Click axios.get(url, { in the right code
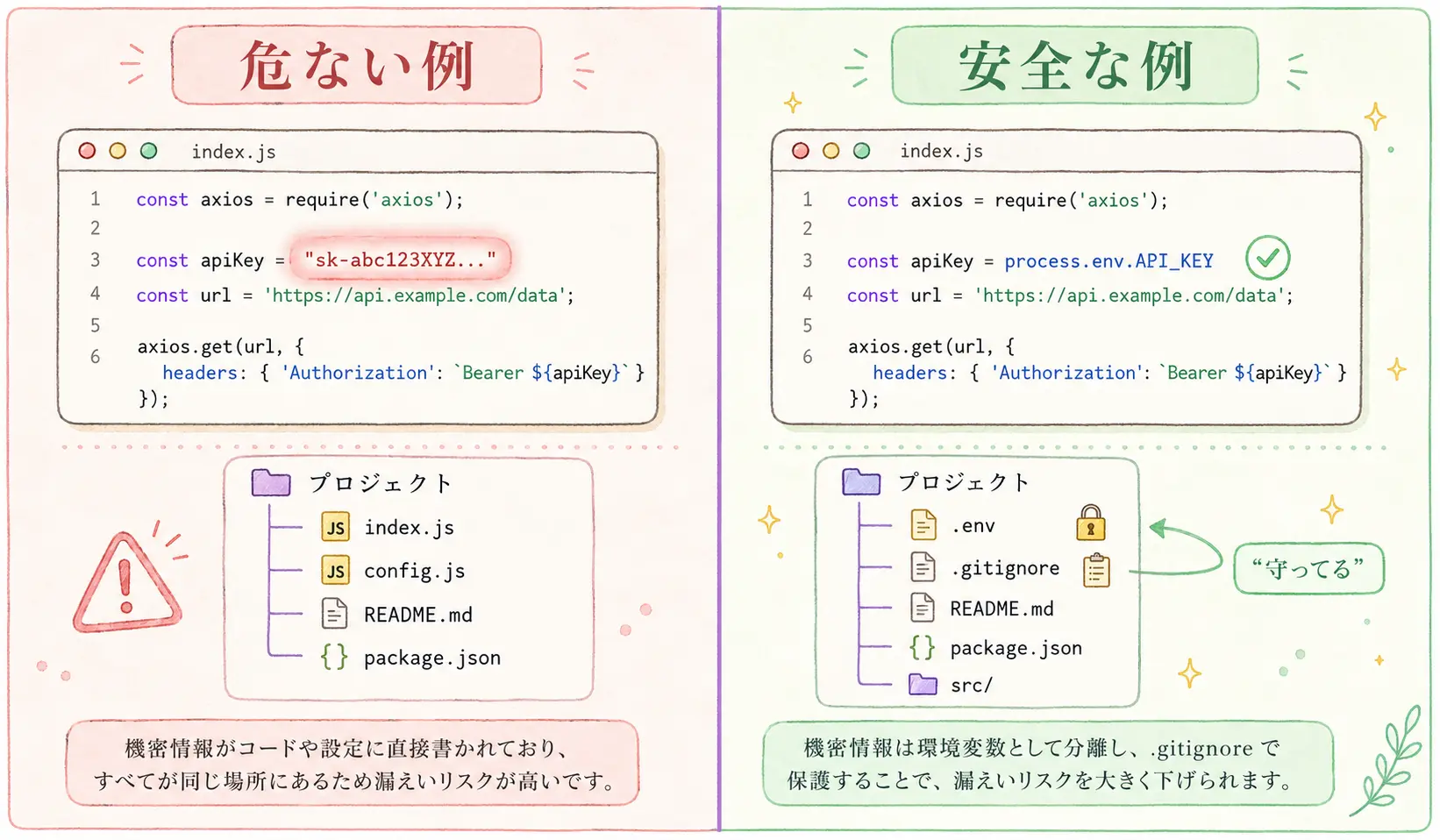The height and width of the screenshot is (840, 1440). (930, 346)
